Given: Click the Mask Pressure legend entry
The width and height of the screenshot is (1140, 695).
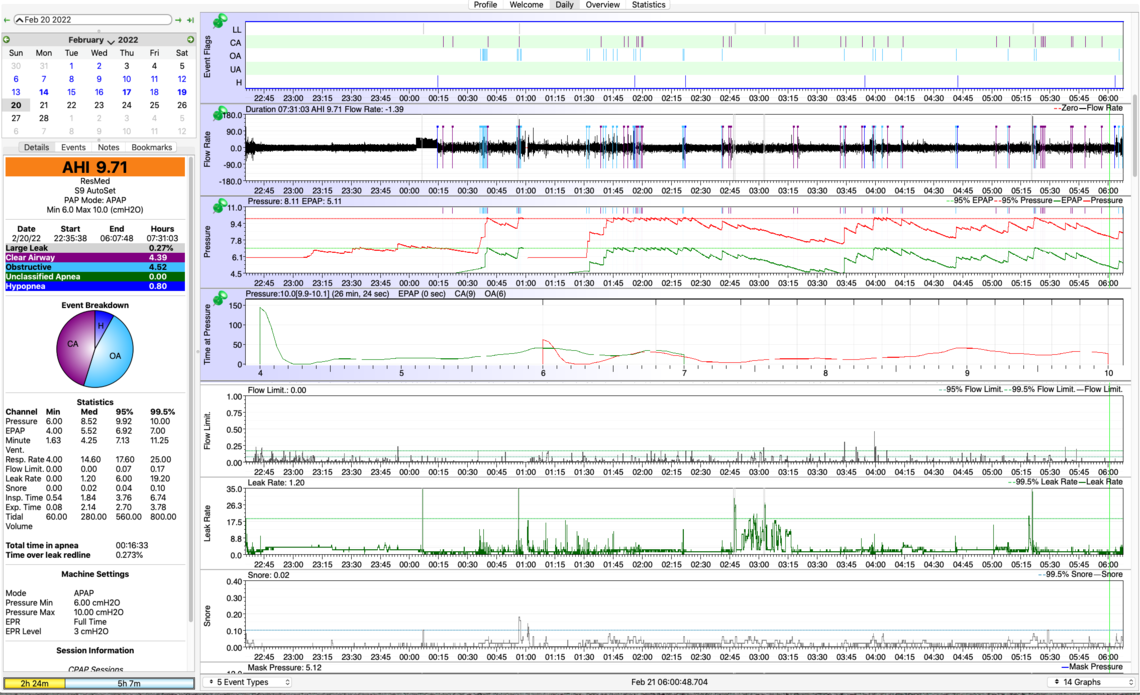Looking at the screenshot, I should pos(1092,667).
